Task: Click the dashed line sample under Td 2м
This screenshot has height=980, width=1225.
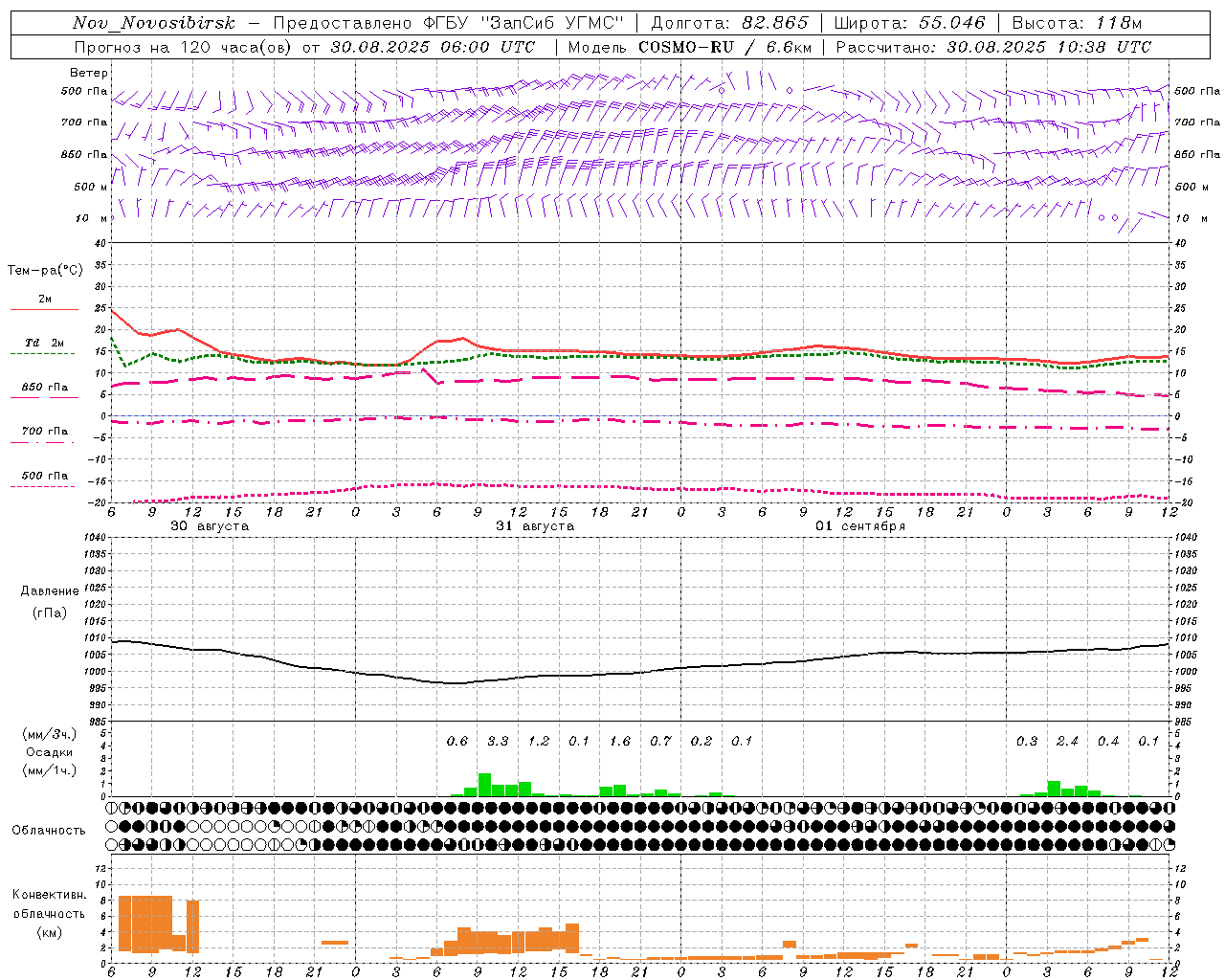Action: point(42,354)
